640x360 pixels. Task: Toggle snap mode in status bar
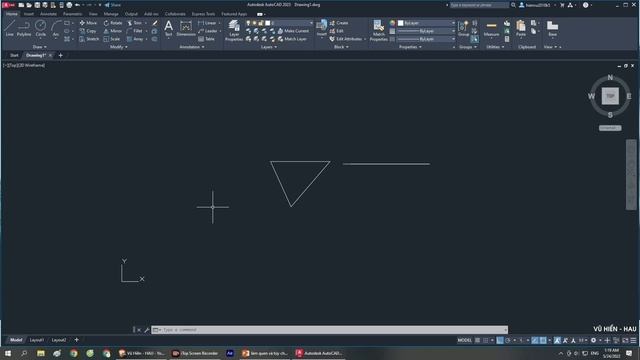[485, 340]
